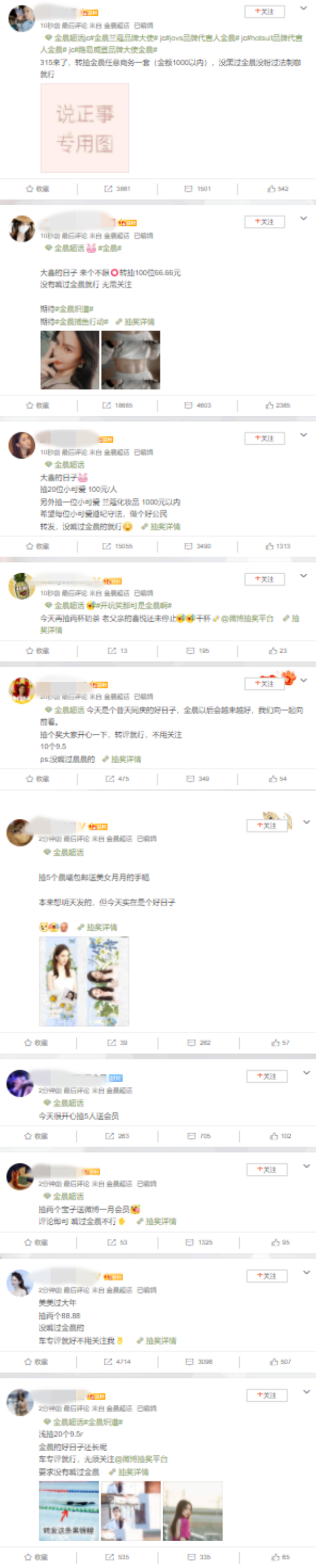Expand chevron menu on 抽20位小可爱 post
The height and width of the screenshot is (1568, 316).
(303, 435)
